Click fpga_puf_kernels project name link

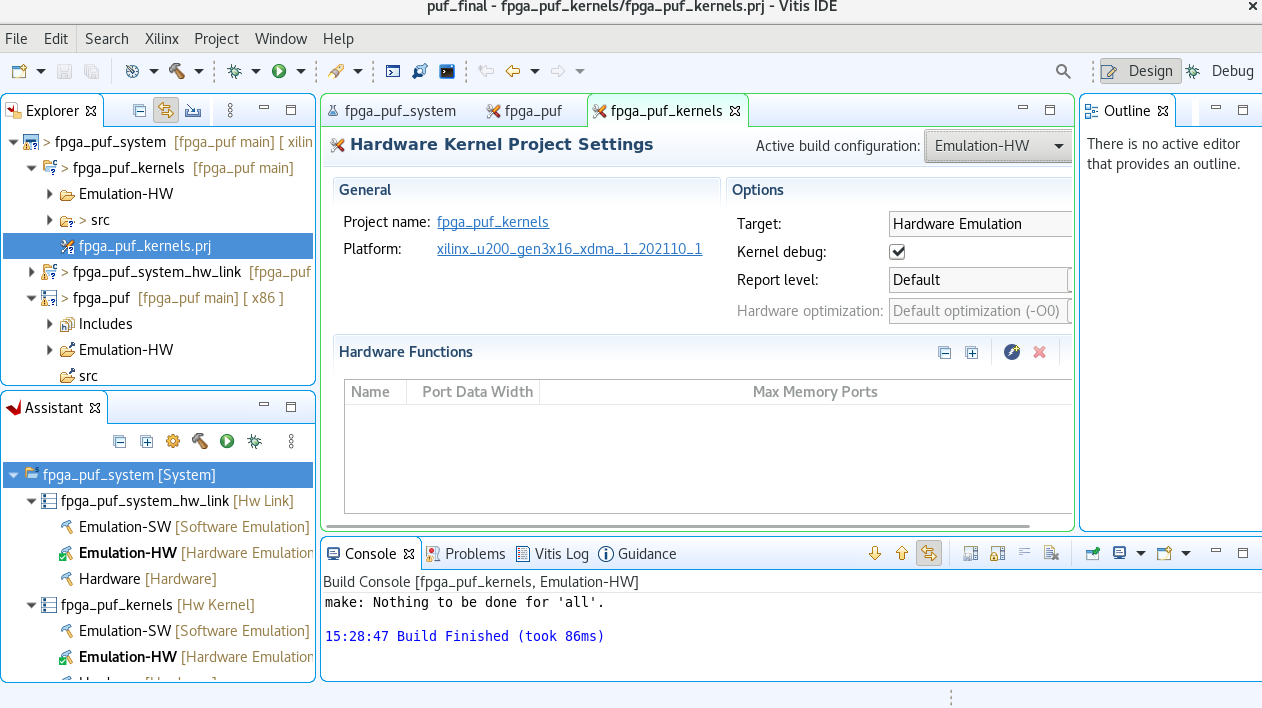[x=493, y=222]
